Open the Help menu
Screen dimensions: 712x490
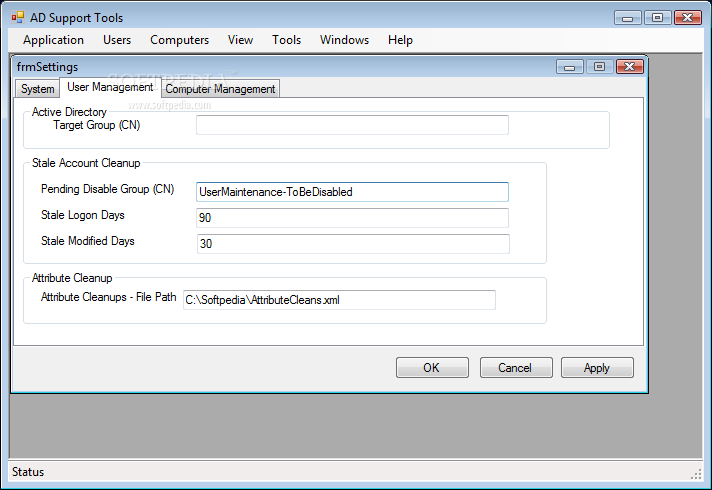[400, 40]
